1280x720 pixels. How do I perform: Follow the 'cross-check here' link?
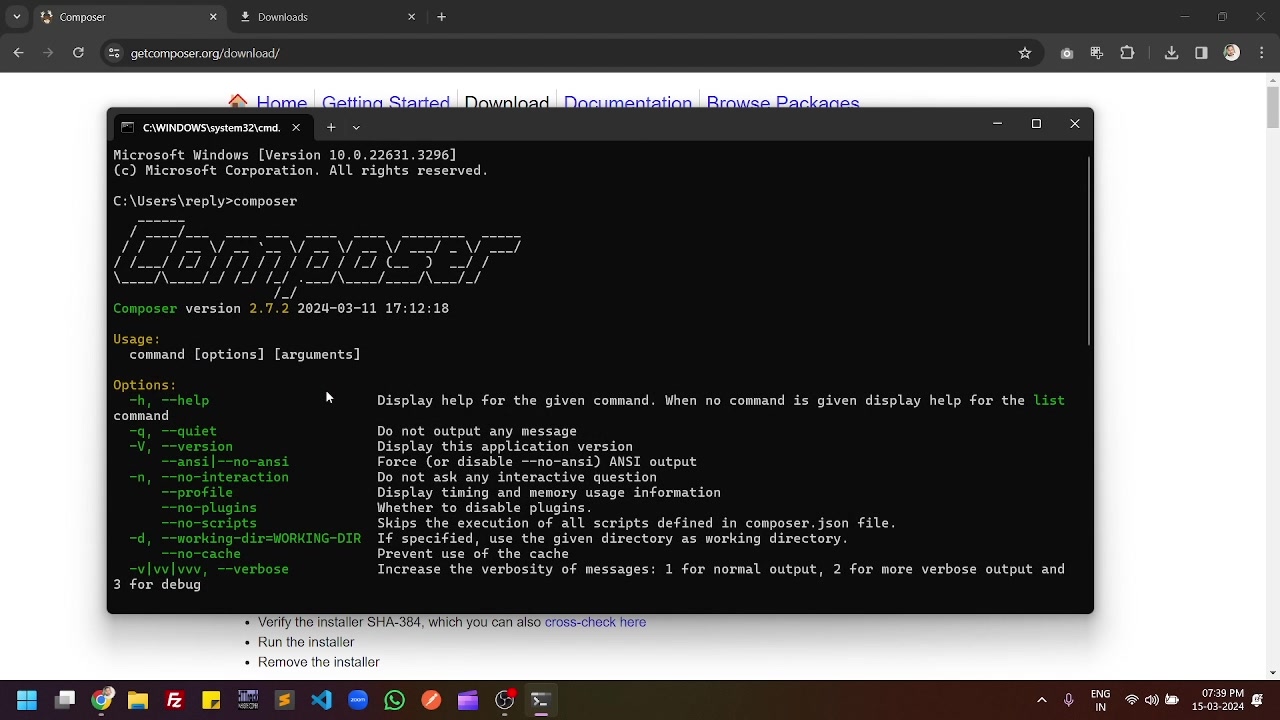595,622
